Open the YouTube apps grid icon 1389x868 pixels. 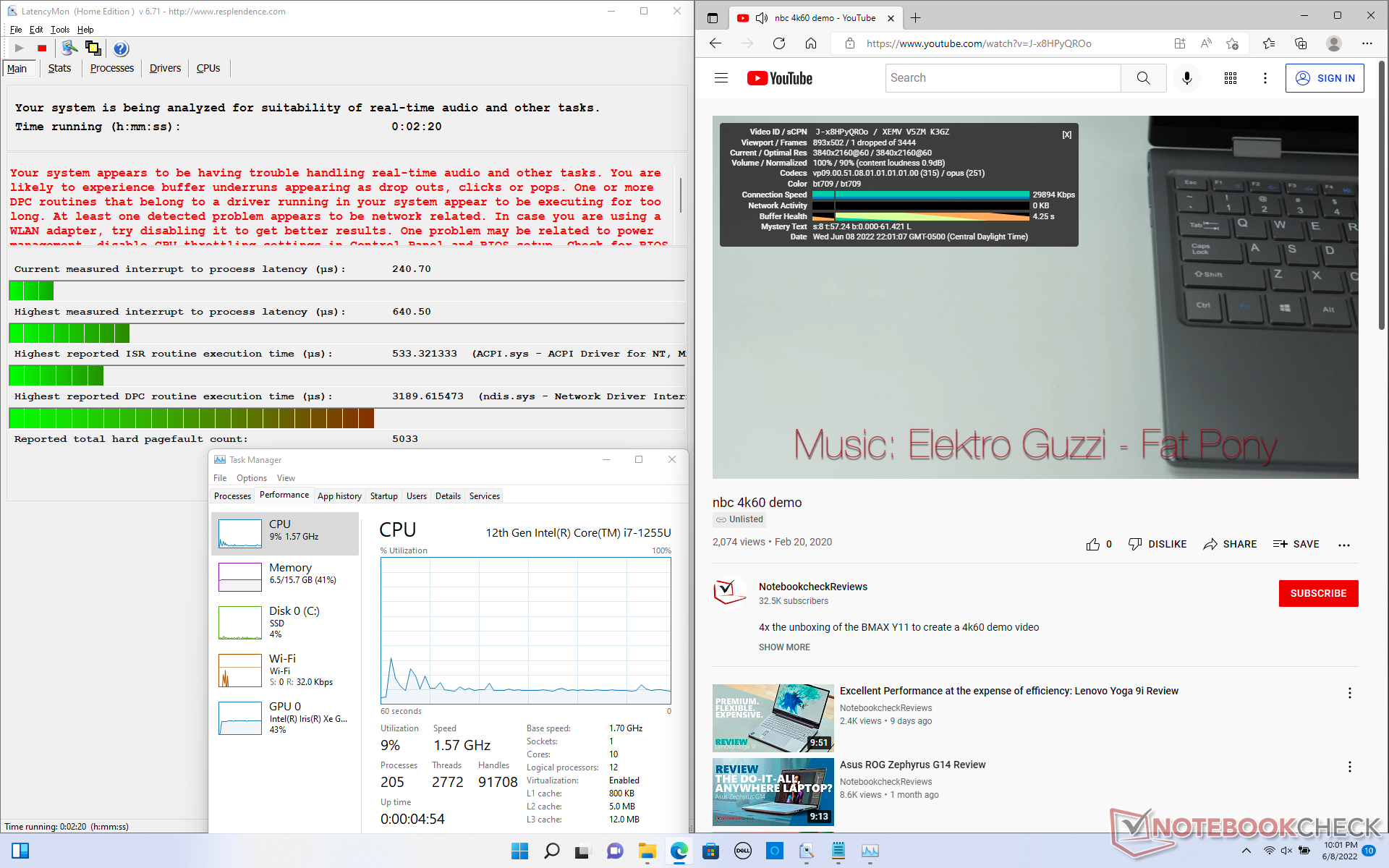pos(1231,78)
